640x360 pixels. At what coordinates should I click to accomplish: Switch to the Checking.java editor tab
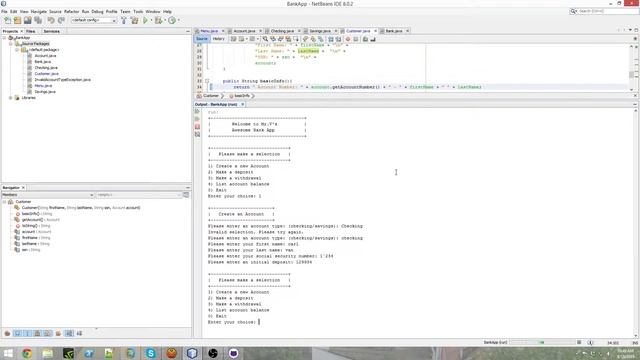(x=282, y=31)
